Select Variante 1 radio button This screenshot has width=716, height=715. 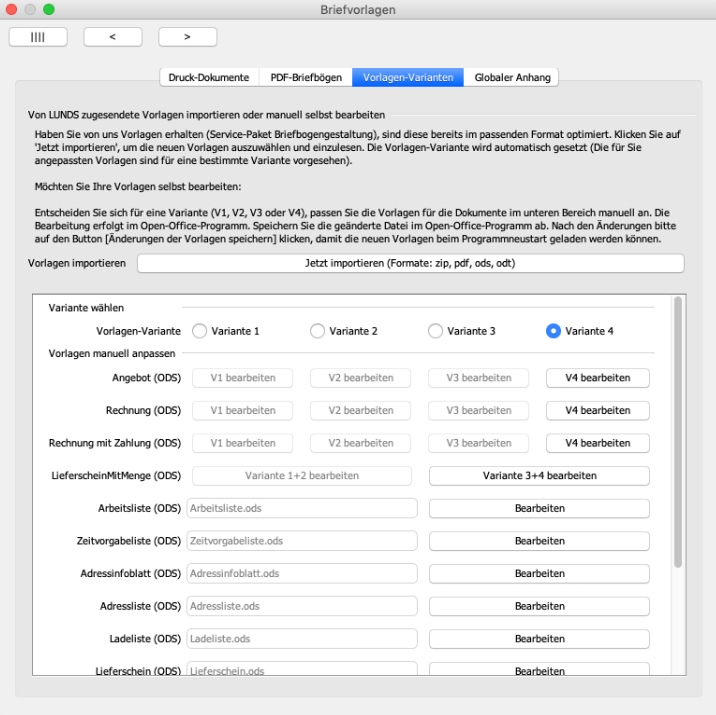(x=200, y=331)
